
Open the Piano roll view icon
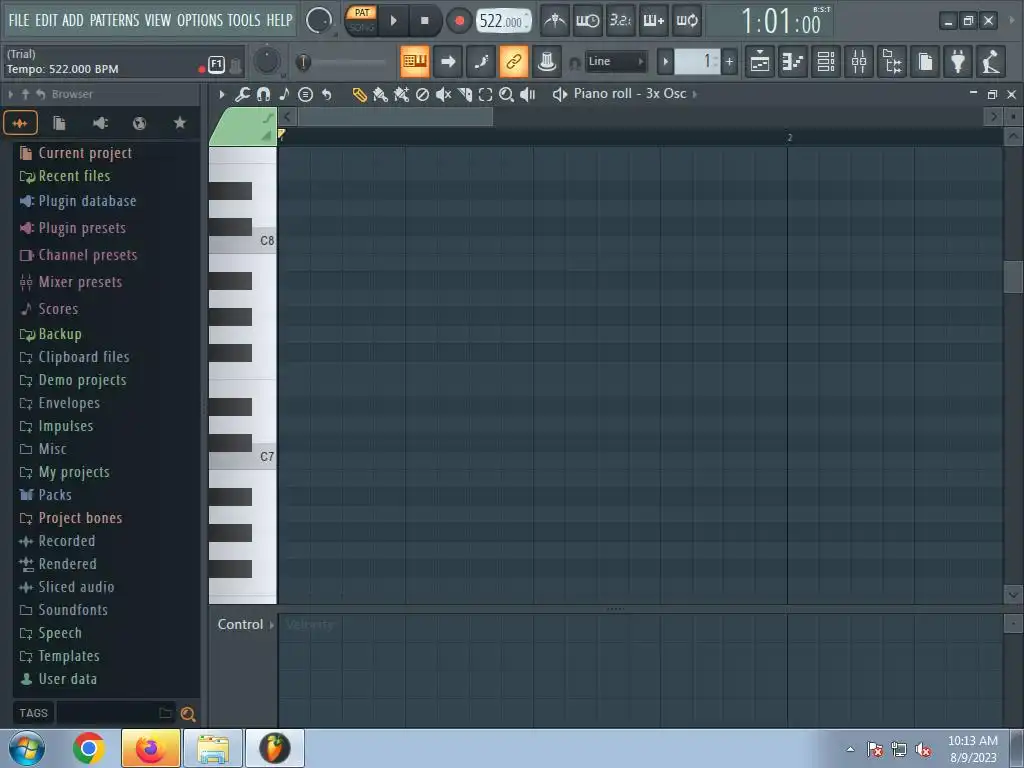coord(793,62)
